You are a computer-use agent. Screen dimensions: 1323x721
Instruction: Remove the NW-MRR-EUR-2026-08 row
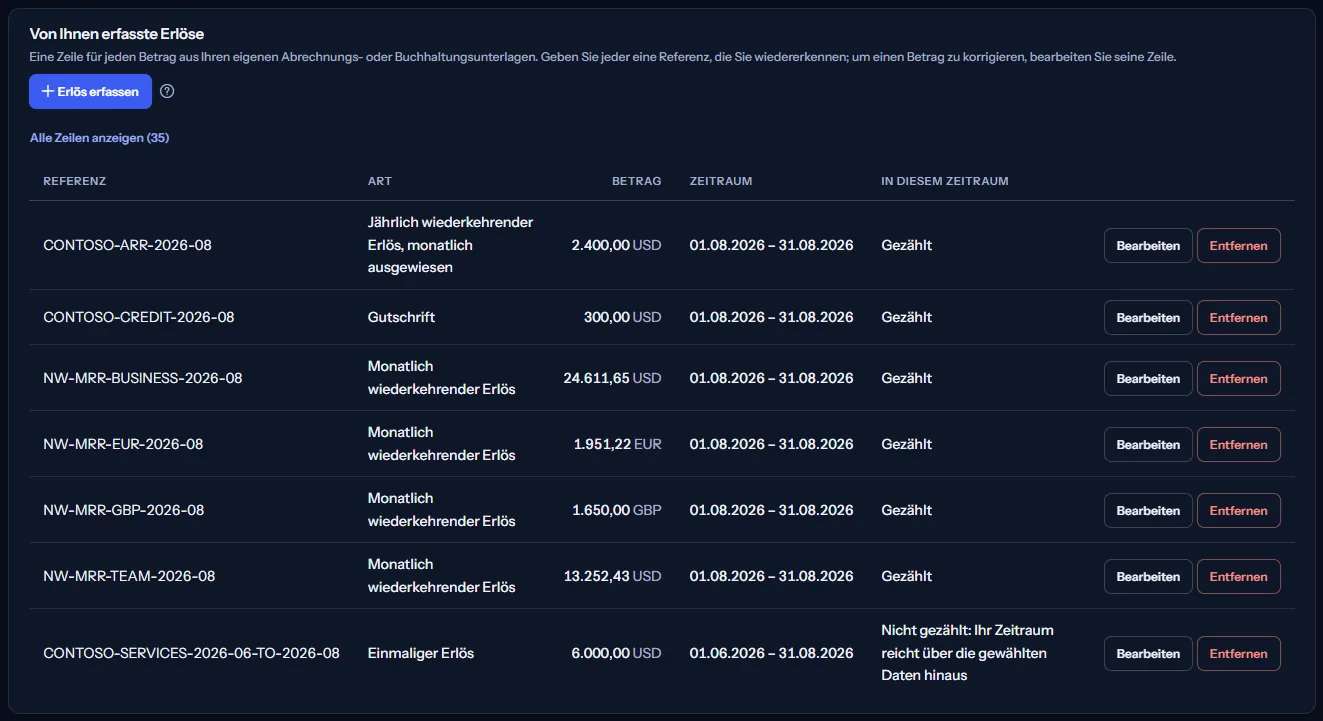coord(1238,444)
